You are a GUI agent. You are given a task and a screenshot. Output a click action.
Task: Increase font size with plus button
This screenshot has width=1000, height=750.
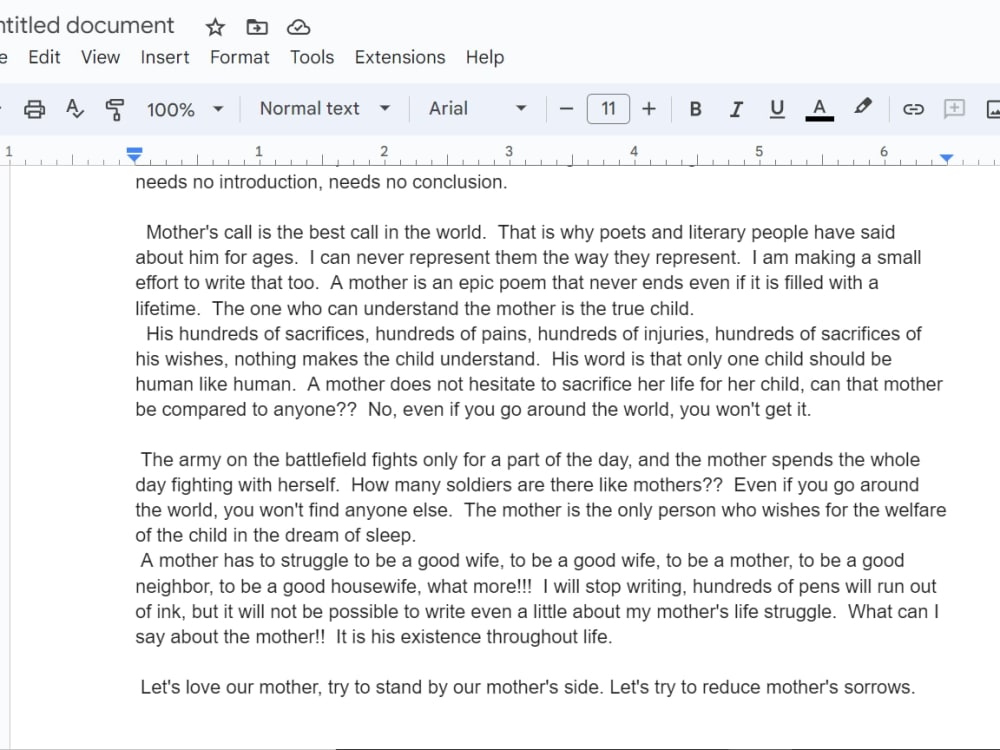click(649, 109)
